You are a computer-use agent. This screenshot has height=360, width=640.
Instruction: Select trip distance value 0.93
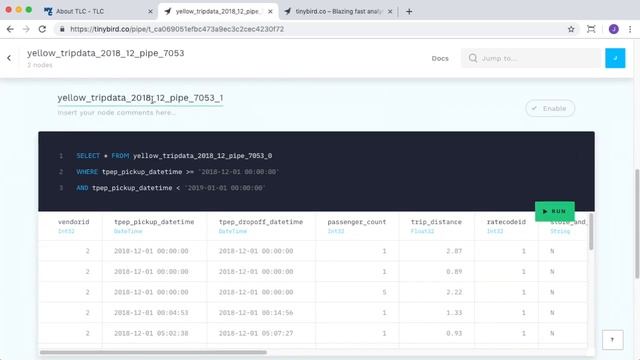tap(454, 333)
